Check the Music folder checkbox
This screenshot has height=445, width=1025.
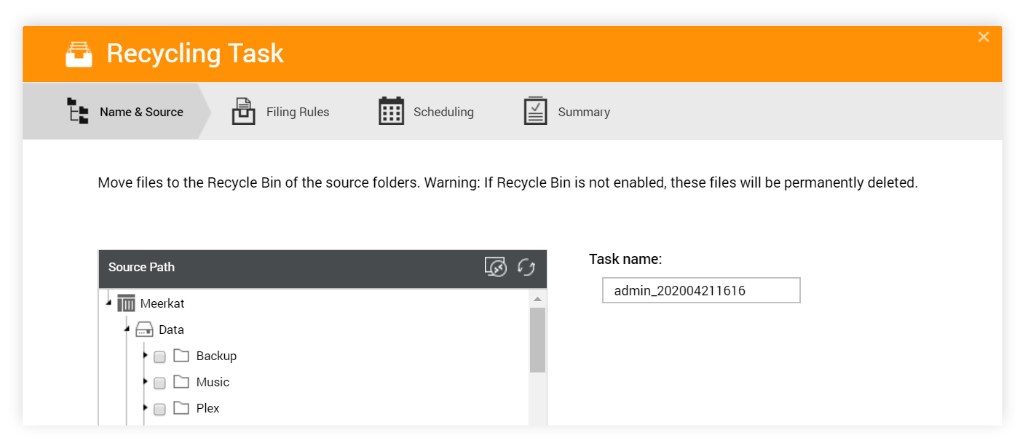160,383
